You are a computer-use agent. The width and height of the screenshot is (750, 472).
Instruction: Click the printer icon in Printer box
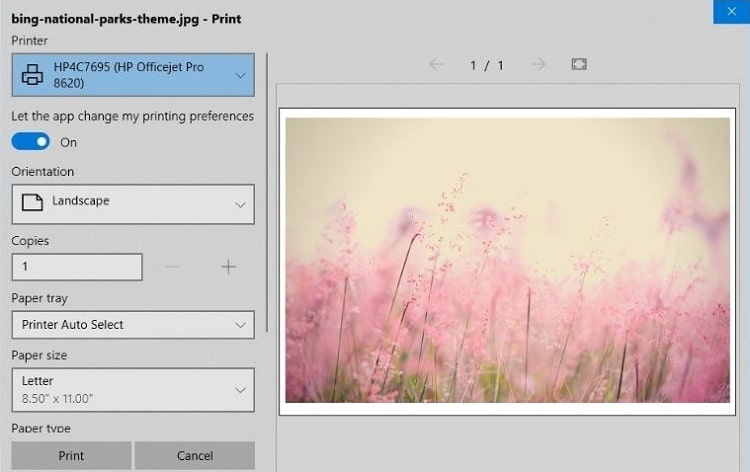[x=32, y=75]
